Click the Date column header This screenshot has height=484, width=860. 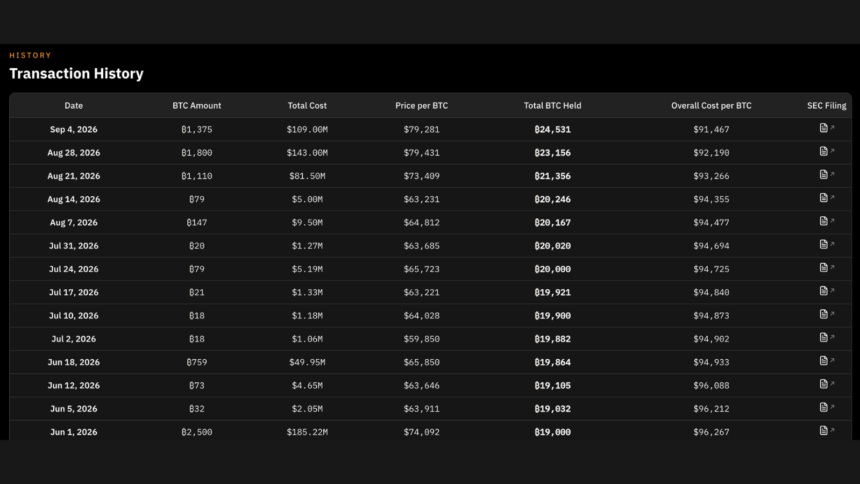pyautogui.click(x=73, y=105)
